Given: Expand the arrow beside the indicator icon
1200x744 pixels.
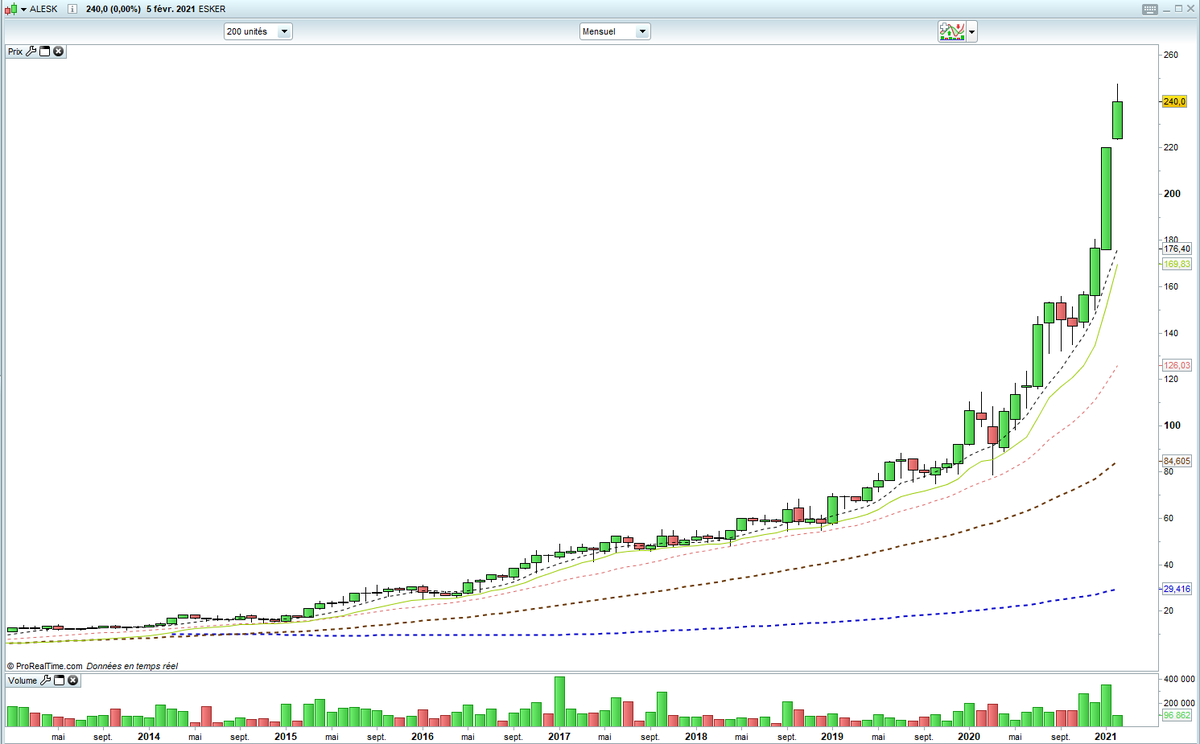Looking at the screenshot, I should pyautogui.click(x=972, y=32).
